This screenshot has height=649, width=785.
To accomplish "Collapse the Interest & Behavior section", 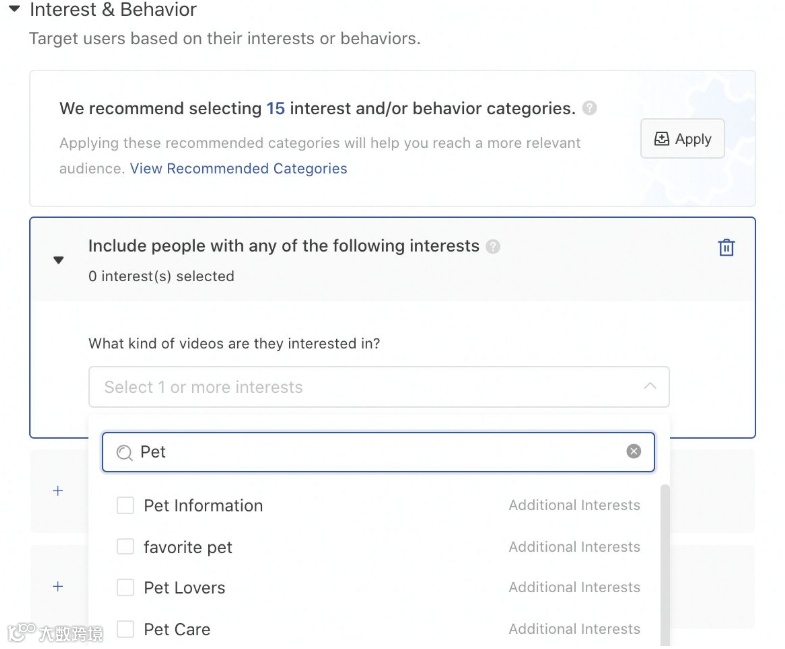I will click(14, 10).
